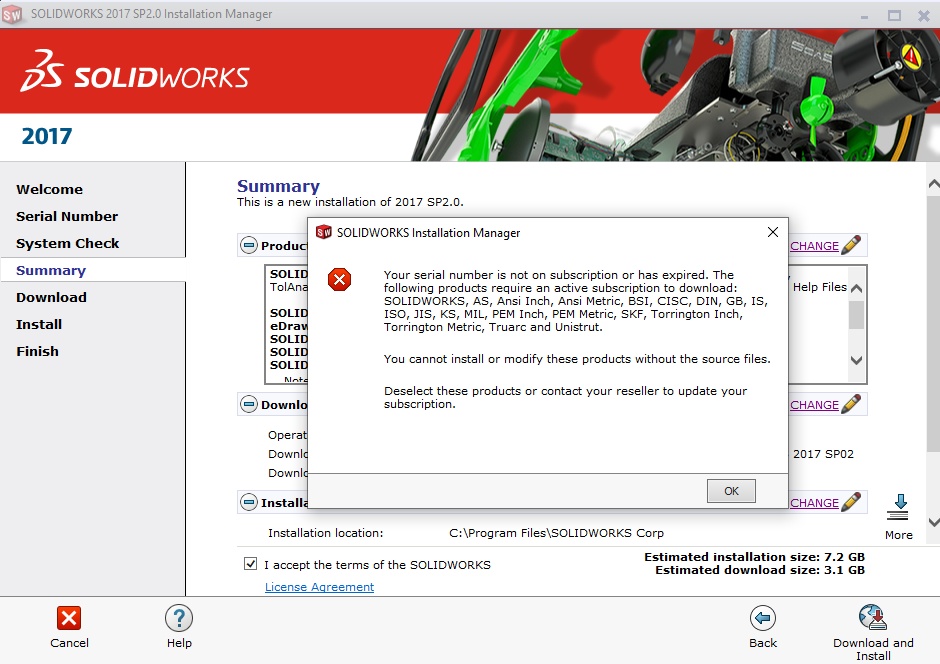Toggle the accept terms checkbox
The width and height of the screenshot is (940, 664).
(x=251, y=563)
